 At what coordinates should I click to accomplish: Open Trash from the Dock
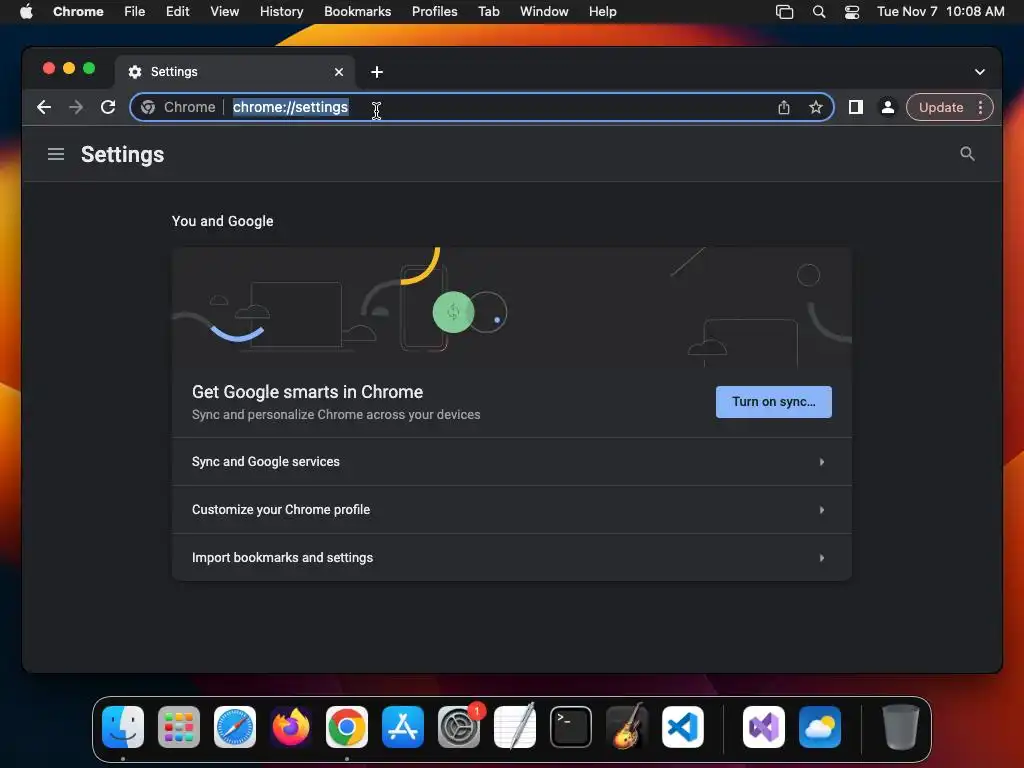pyautogui.click(x=901, y=727)
